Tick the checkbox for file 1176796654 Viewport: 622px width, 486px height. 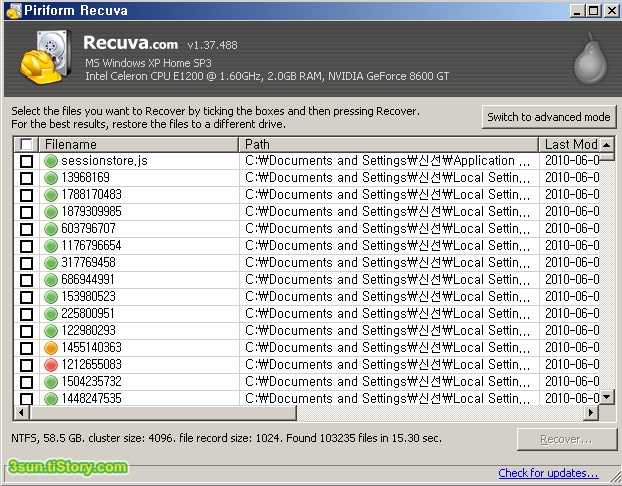click(x=27, y=246)
